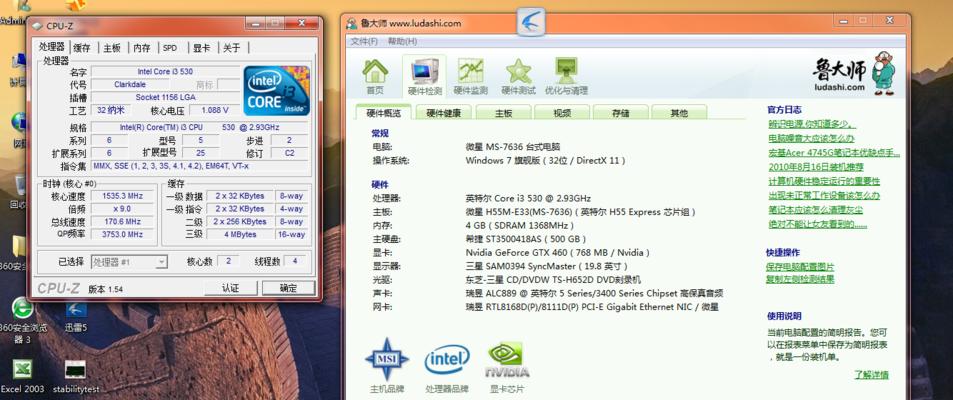
Task: Click the '微星 MS-7636 台式电脑' computer text
Action: (x=512, y=147)
